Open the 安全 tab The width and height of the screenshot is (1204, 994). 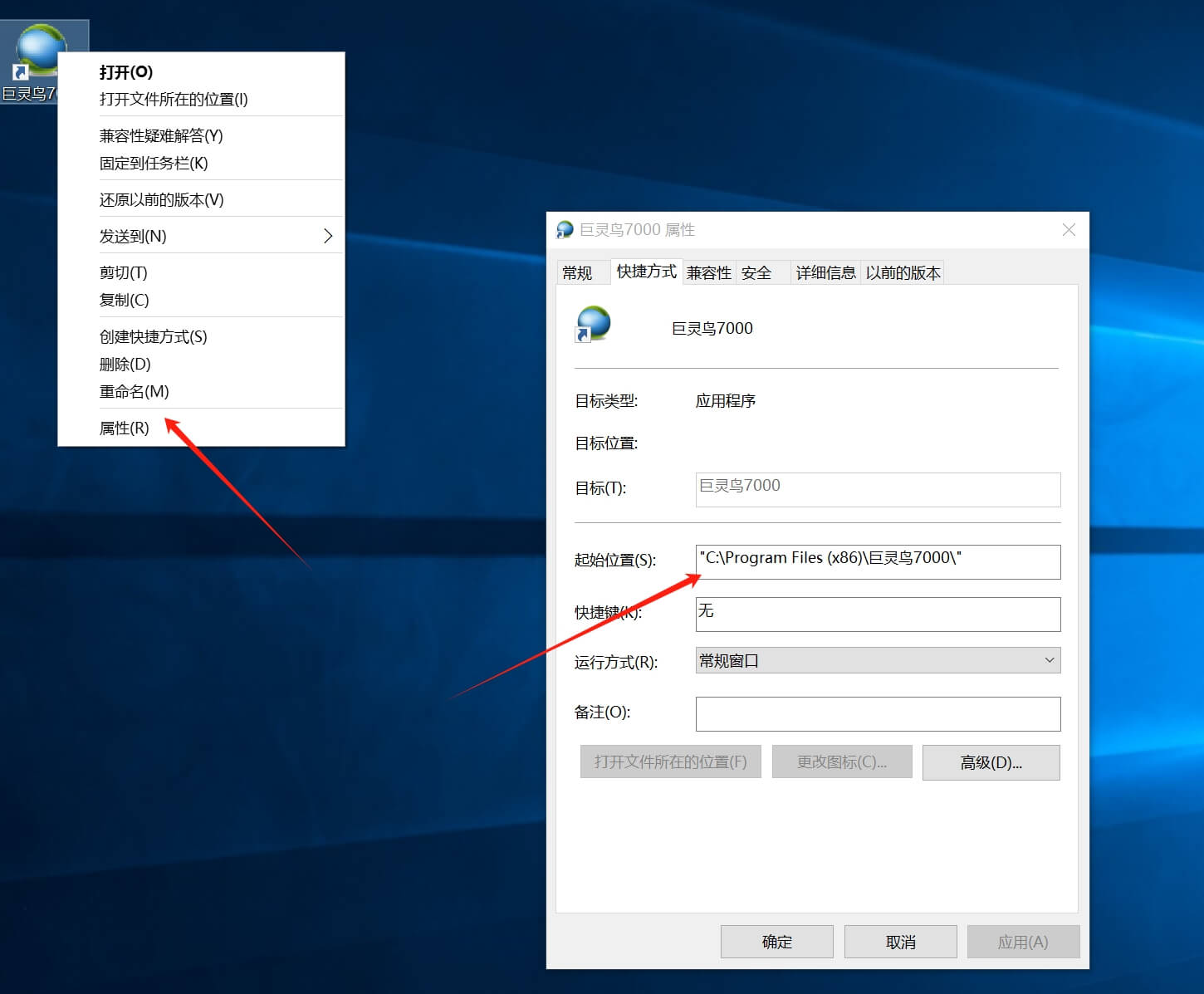coord(756,273)
